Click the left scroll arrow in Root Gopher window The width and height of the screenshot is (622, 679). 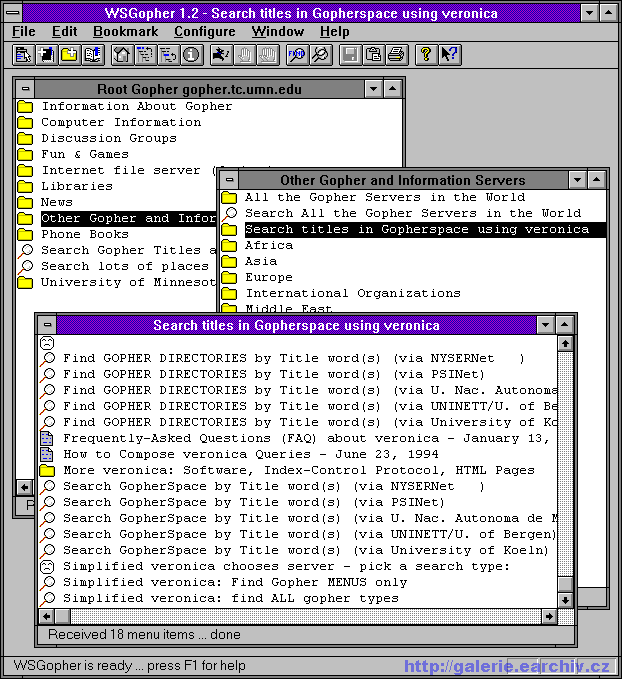pyautogui.click(x=24, y=488)
